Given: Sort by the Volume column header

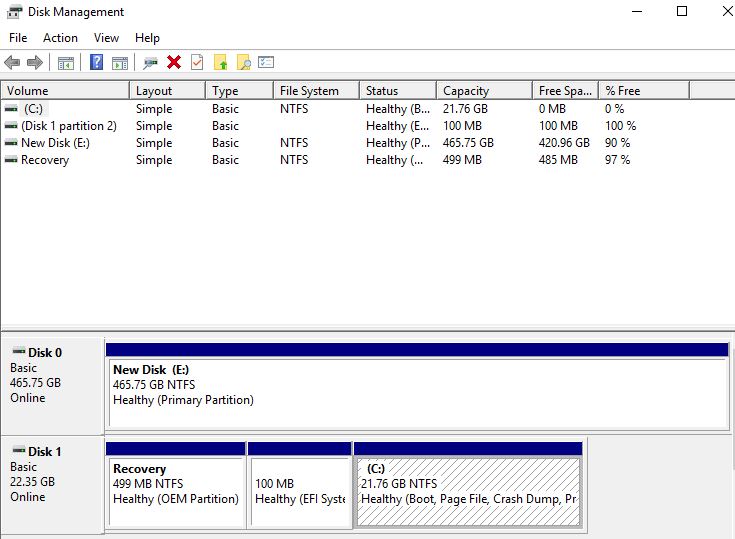Looking at the screenshot, I should point(65,90).
